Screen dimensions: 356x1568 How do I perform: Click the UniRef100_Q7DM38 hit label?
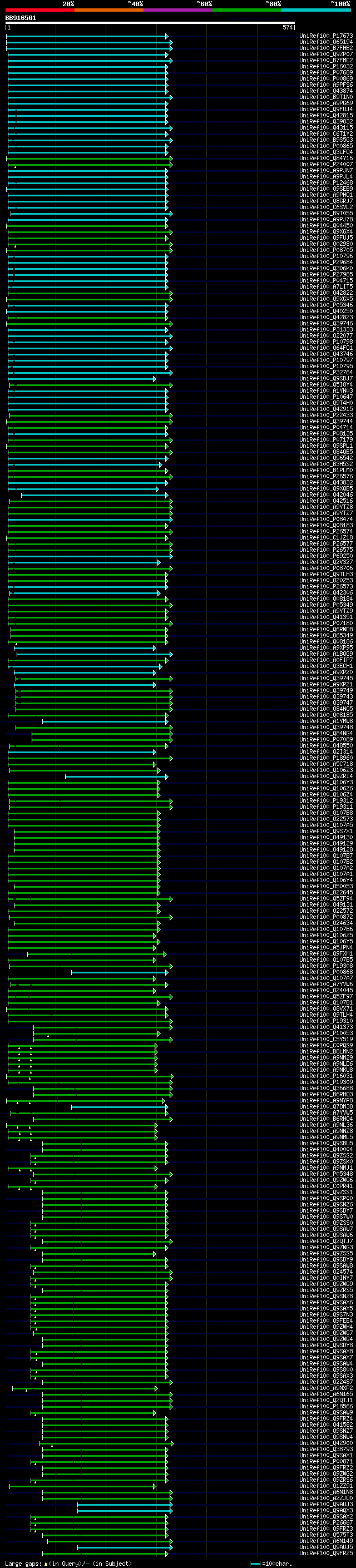326,1106
